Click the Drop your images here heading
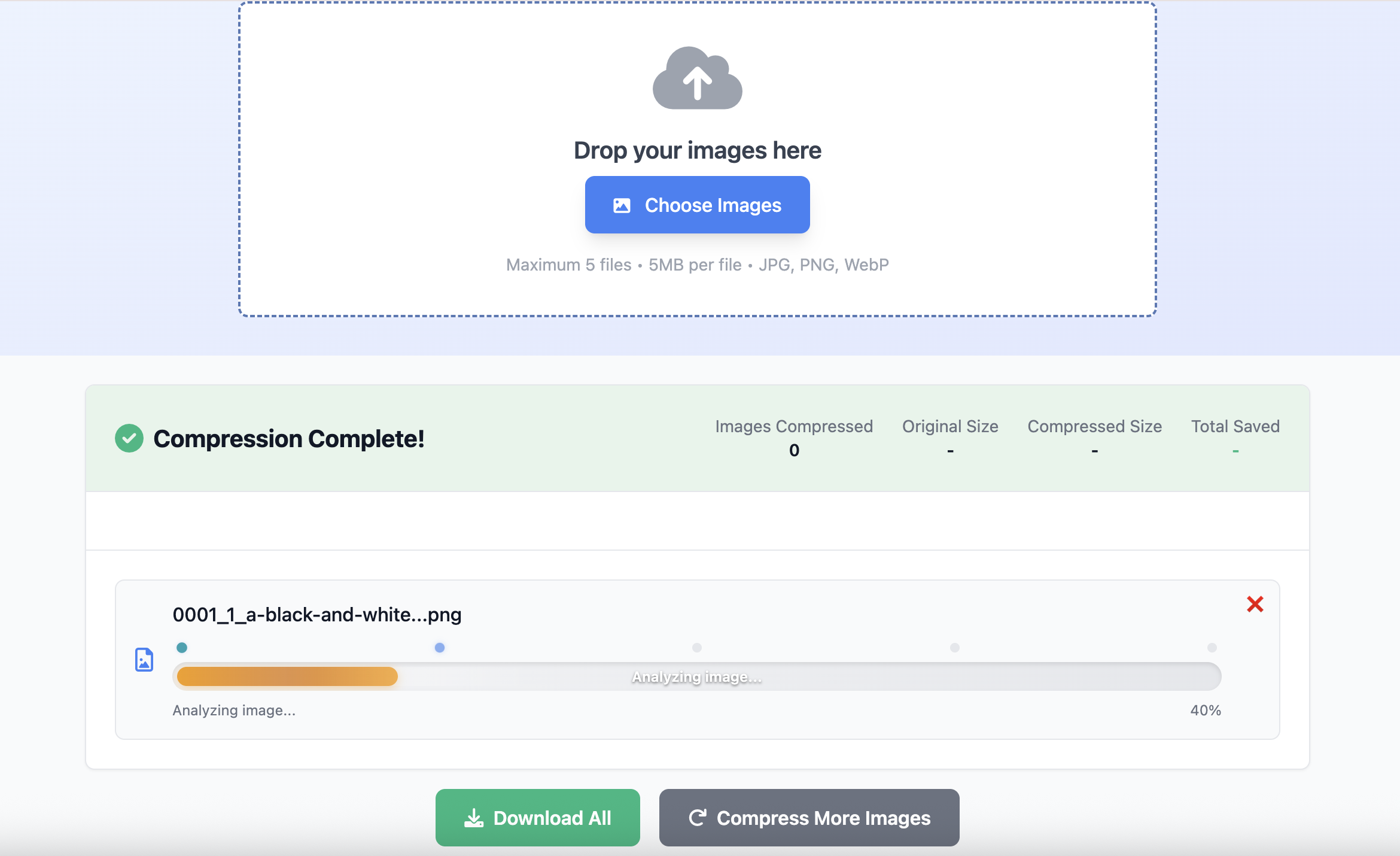1400x856 pixels. click(x=697, y=150)
